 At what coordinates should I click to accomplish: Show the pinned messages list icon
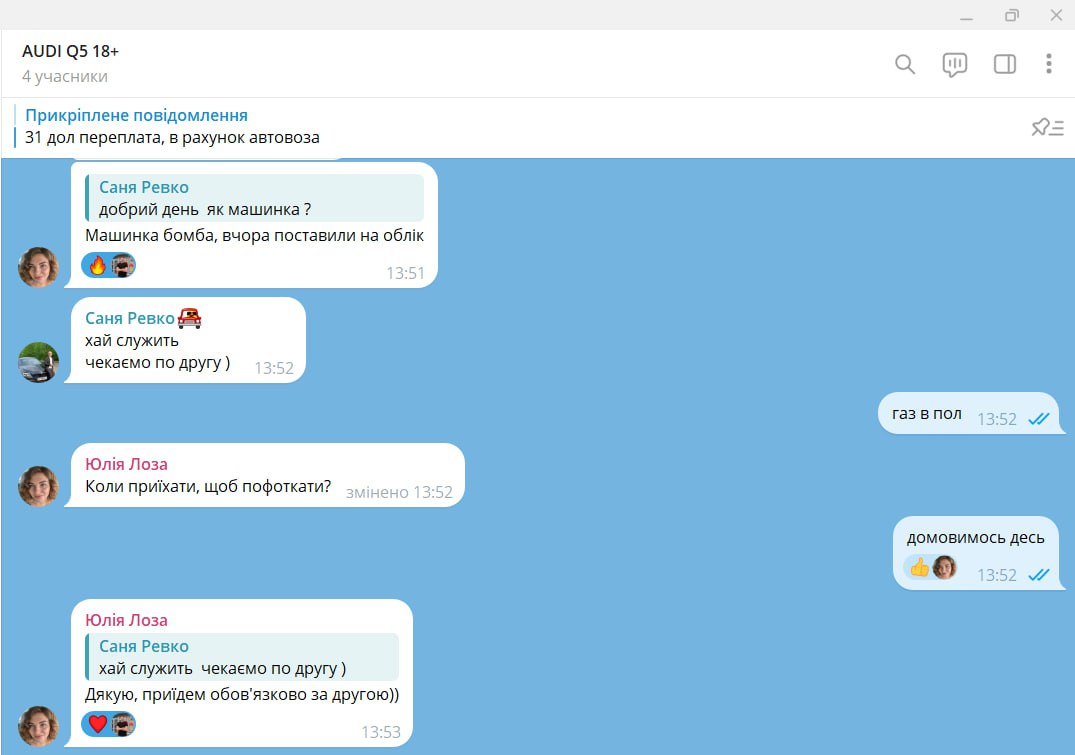click(x=1047, y=127)
